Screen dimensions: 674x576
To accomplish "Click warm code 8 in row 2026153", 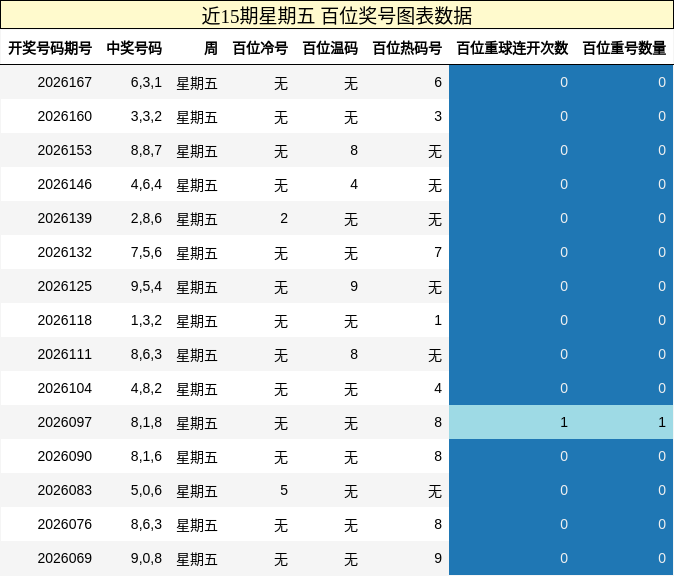I will click(x=354, y=150).
